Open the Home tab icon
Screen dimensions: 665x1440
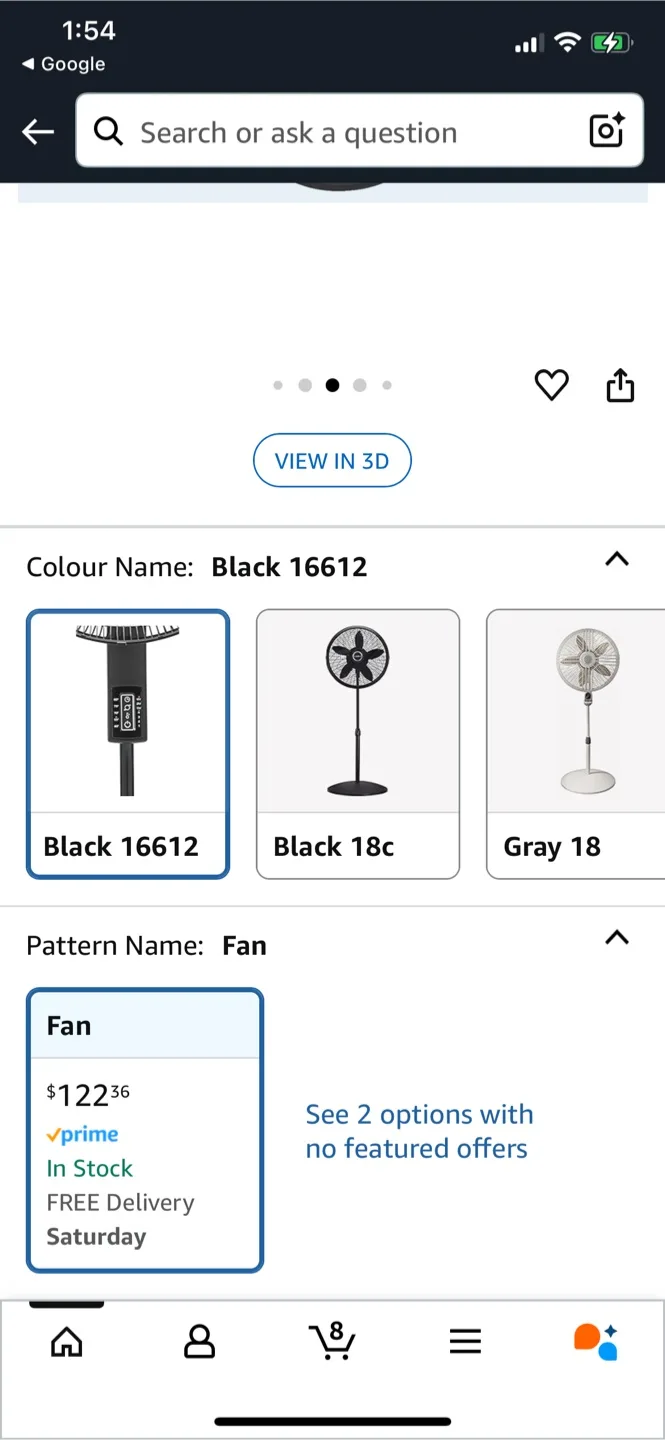coord(66,1342)
